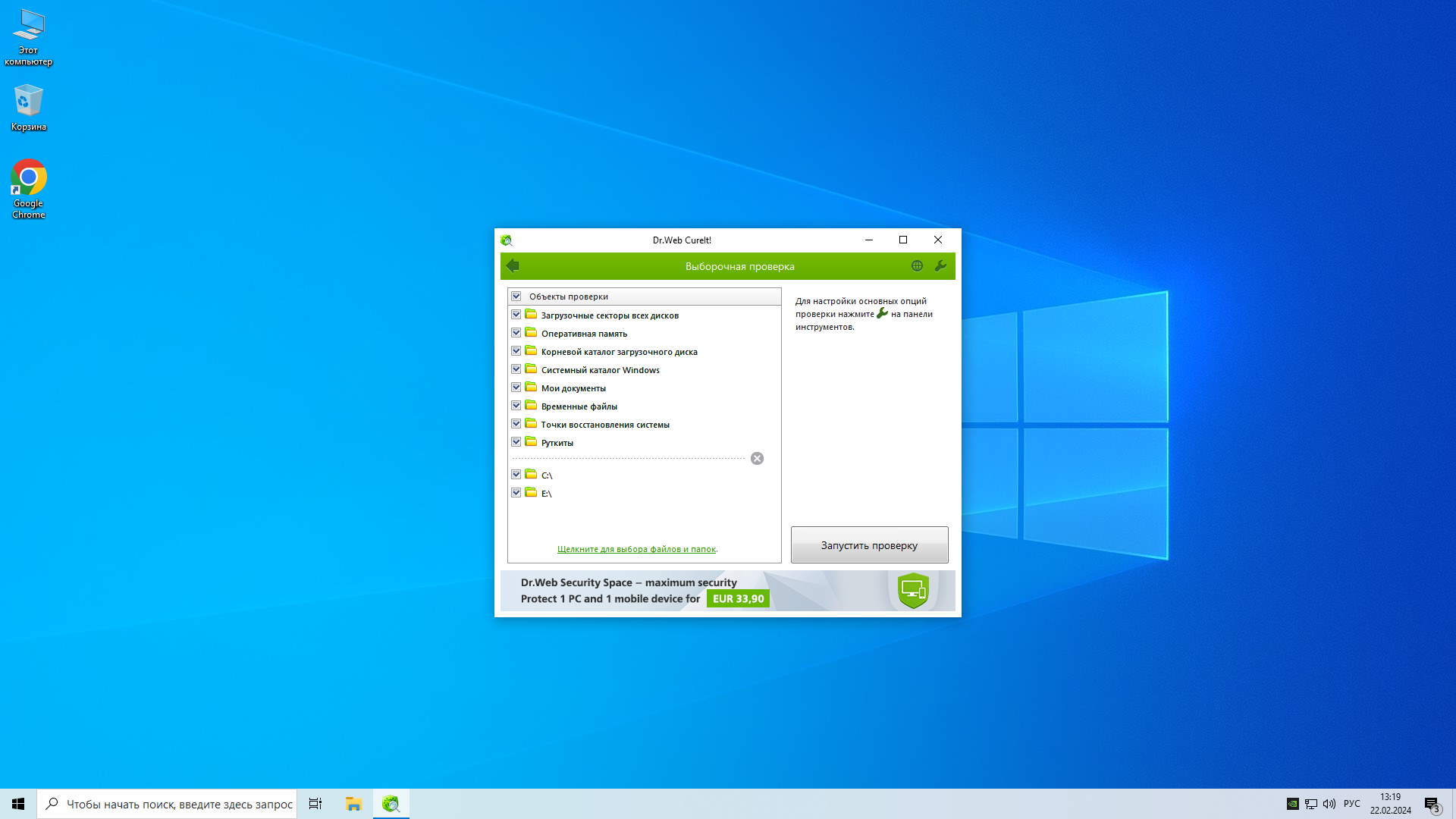Toggle the Объекты проверки master checkbox

[516, 297]
